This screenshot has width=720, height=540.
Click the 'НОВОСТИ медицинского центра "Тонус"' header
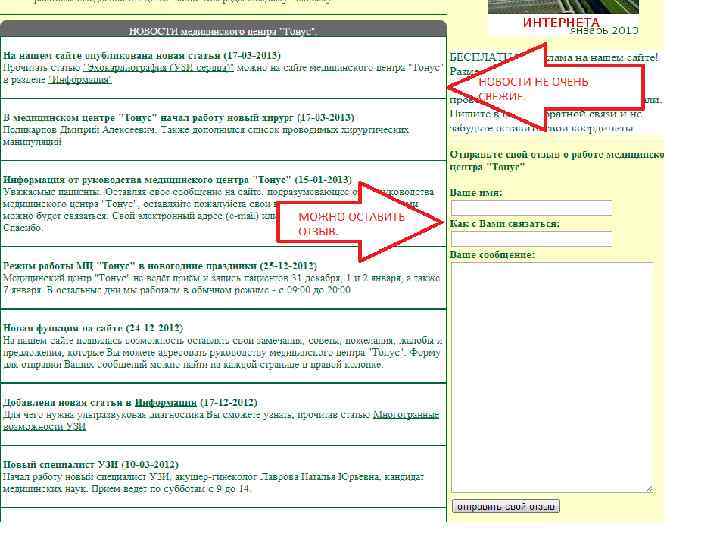coord(223,31)
